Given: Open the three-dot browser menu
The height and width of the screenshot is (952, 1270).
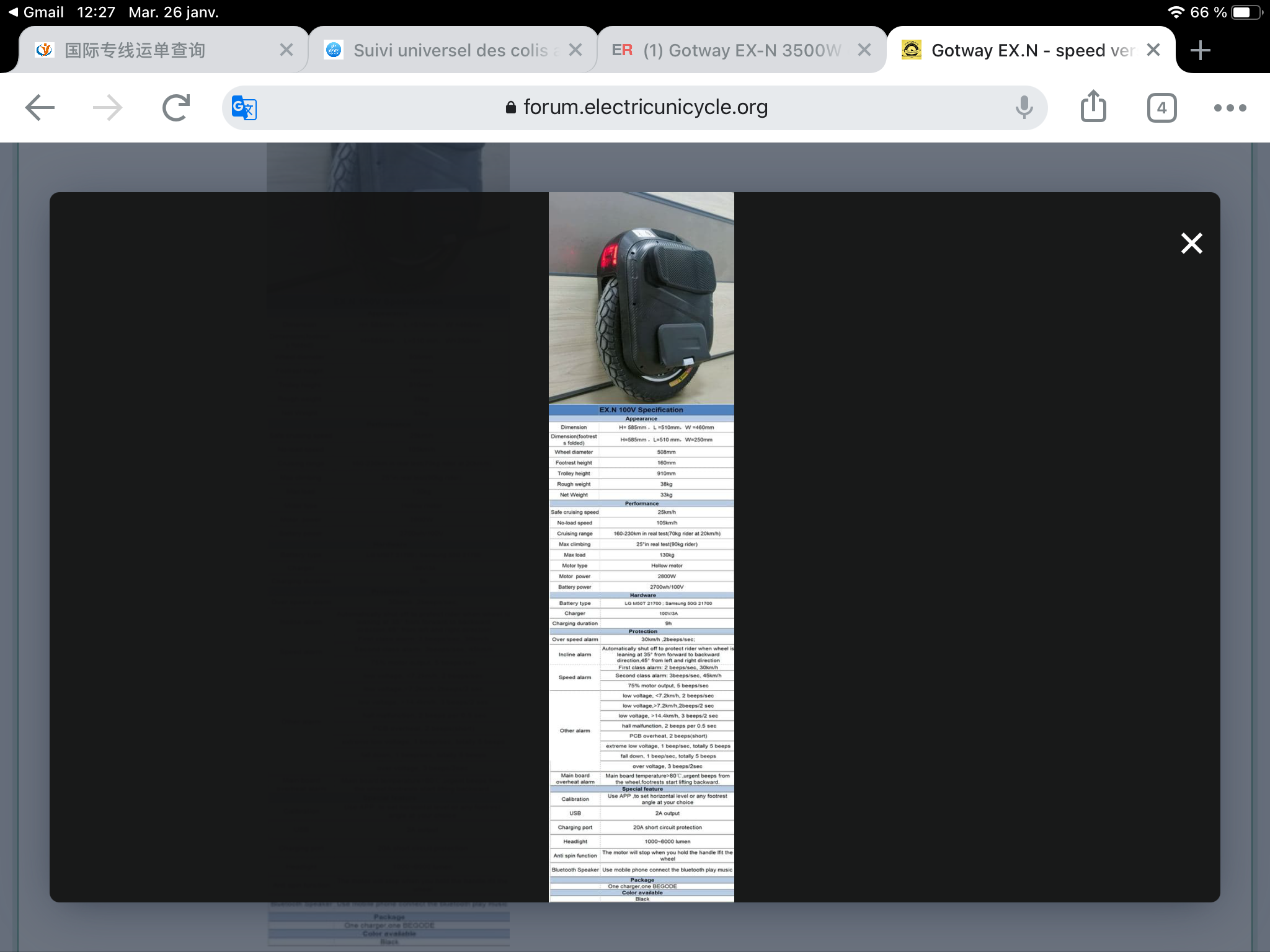Looking at the screenshot, I should point(1230,108).
